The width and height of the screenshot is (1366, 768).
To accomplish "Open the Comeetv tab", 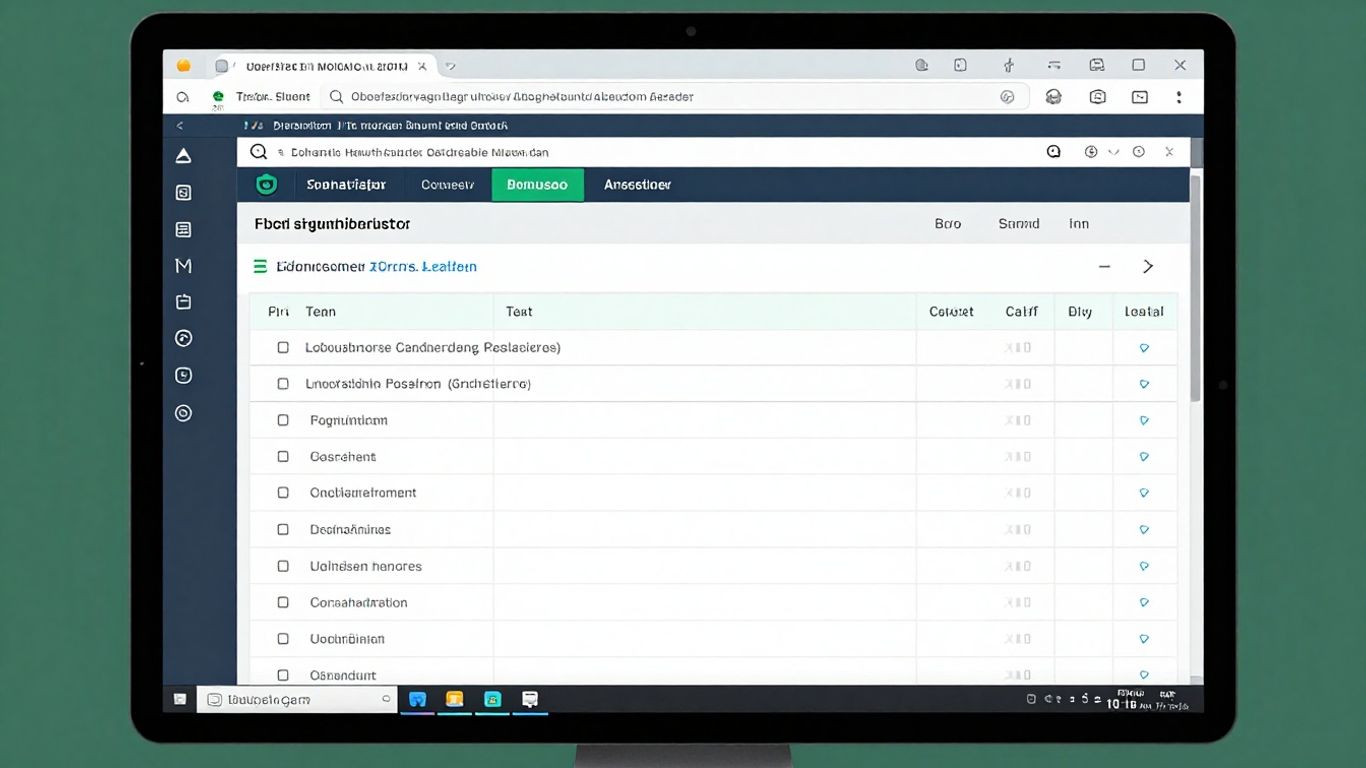I will tap(447, 185).
